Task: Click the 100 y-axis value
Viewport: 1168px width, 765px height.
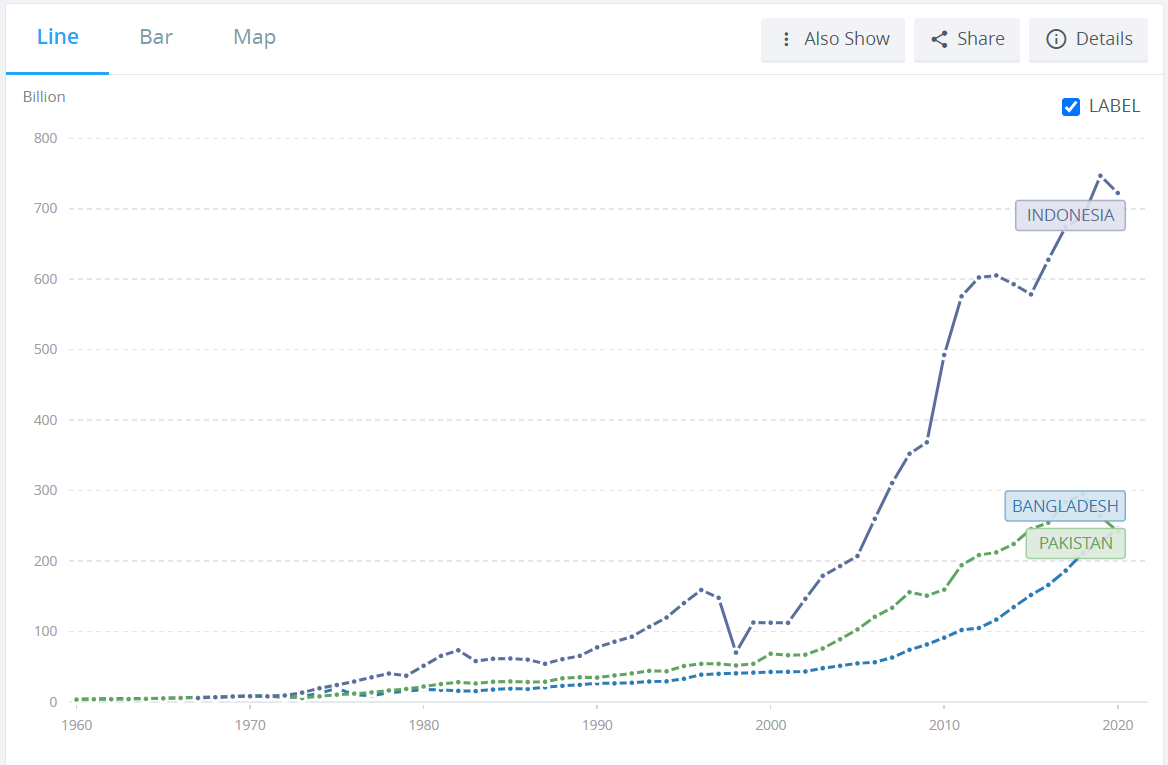Action: pos(45,631)
